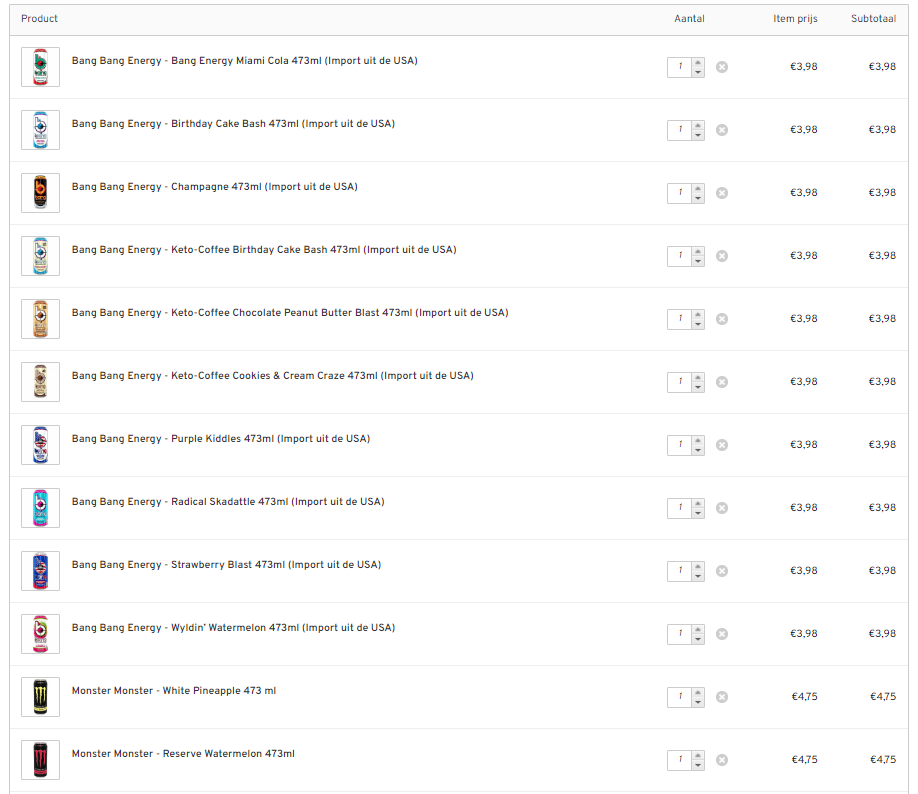Delete the Champagne 473ml item
The image size is (918, 794).
(722, 193)
